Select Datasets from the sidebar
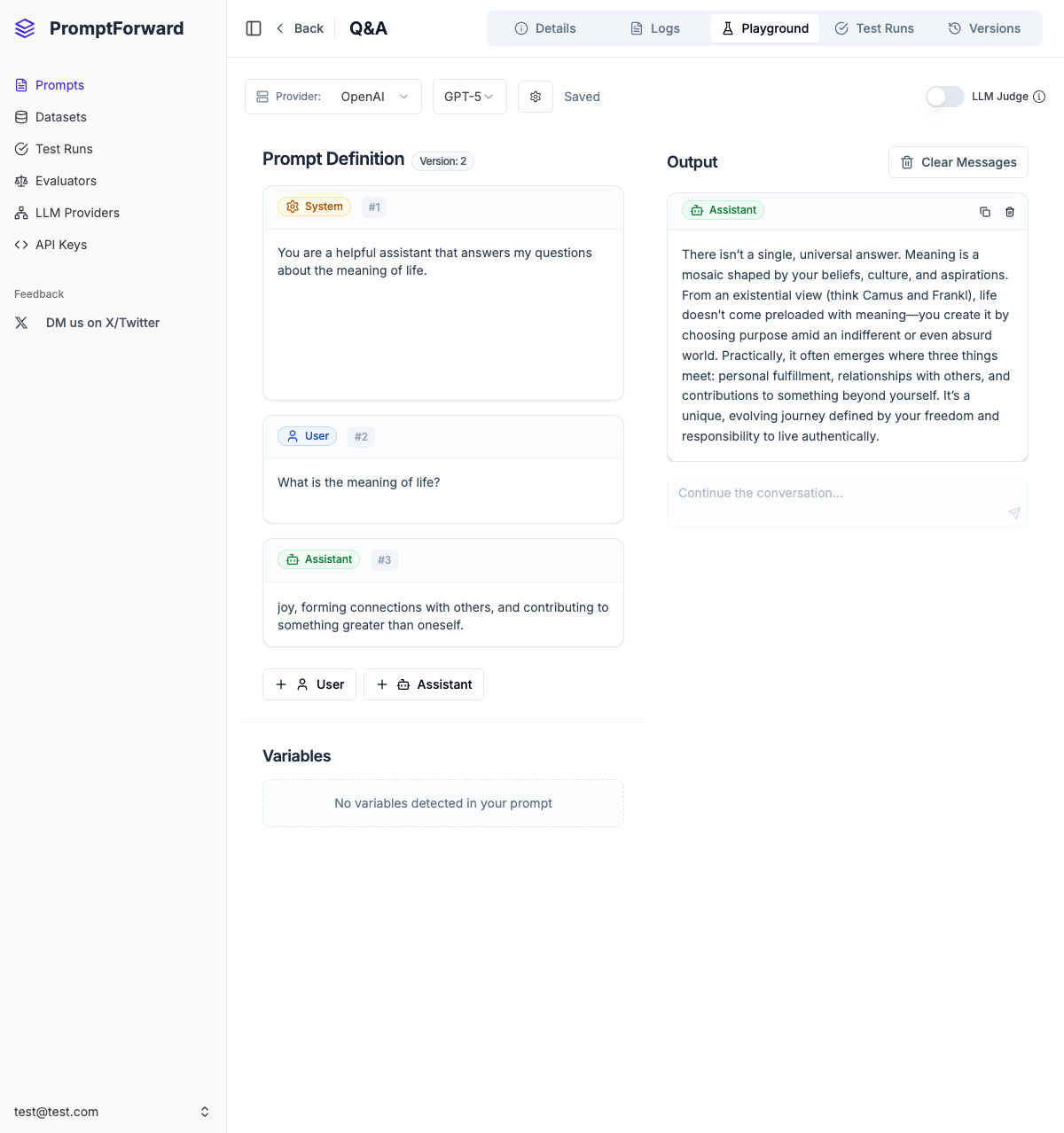 (x=60, y=117)
